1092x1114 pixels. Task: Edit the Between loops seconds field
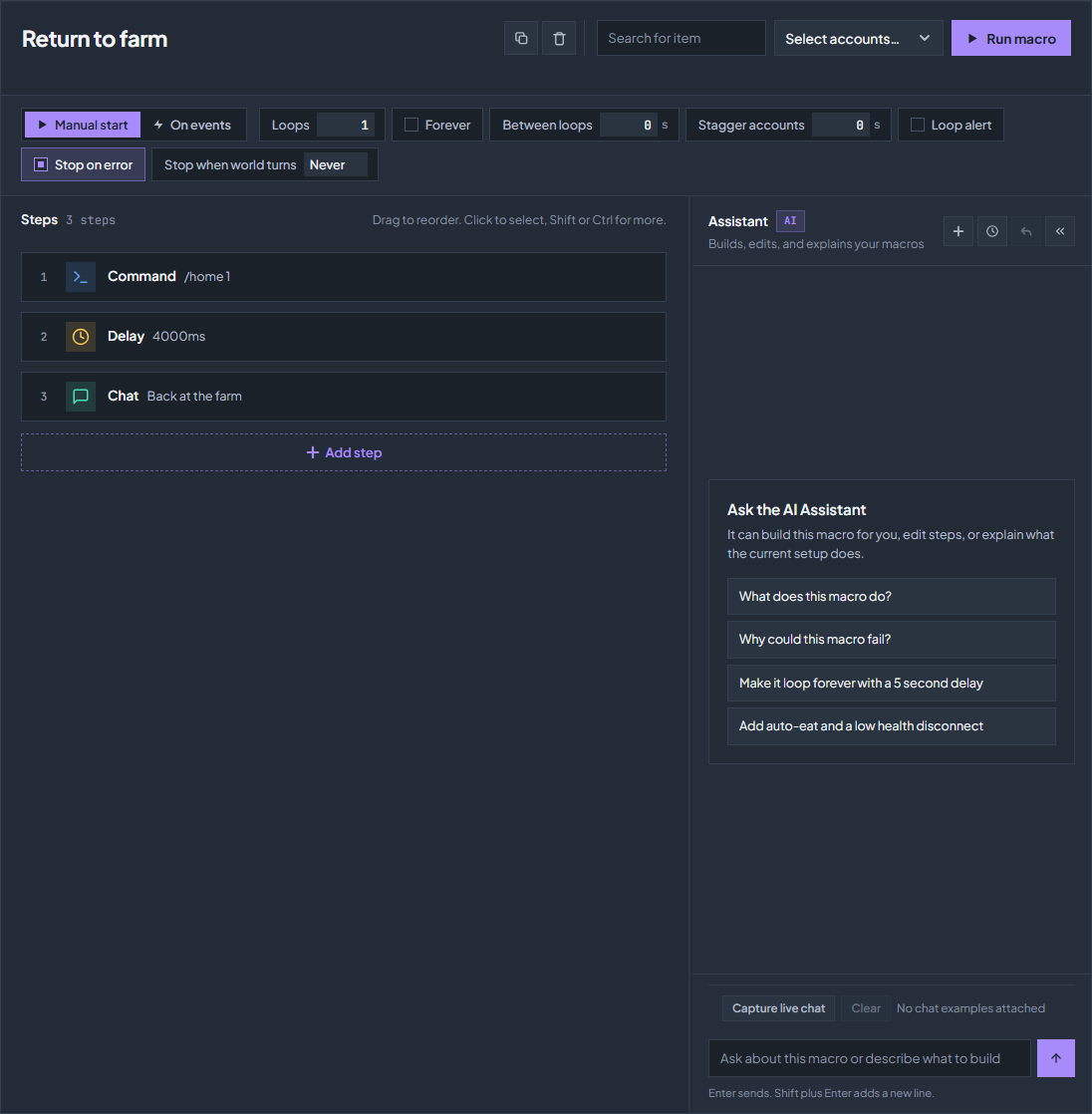click(628, 125)
